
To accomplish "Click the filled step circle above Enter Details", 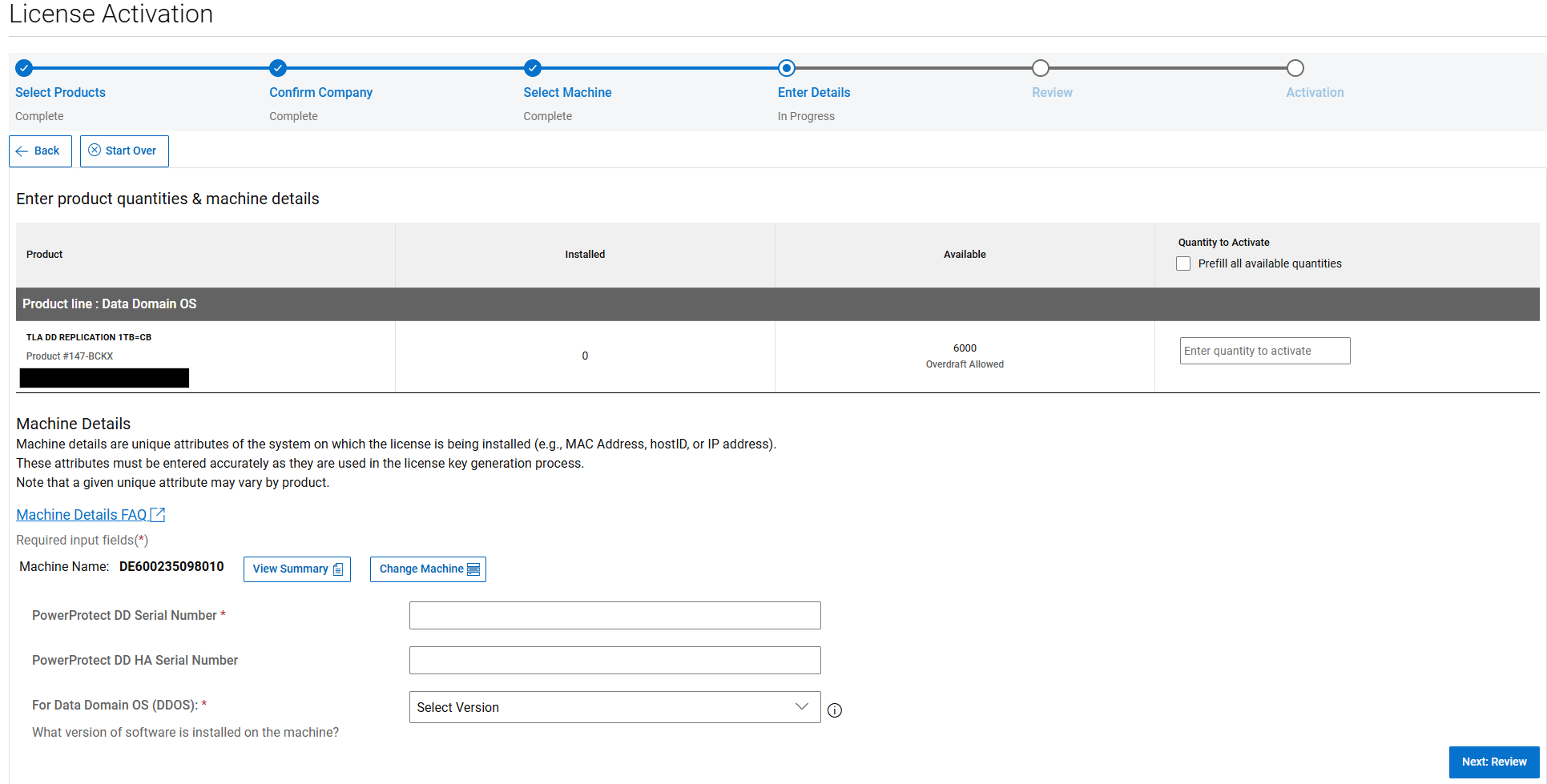I will (786, 68).
